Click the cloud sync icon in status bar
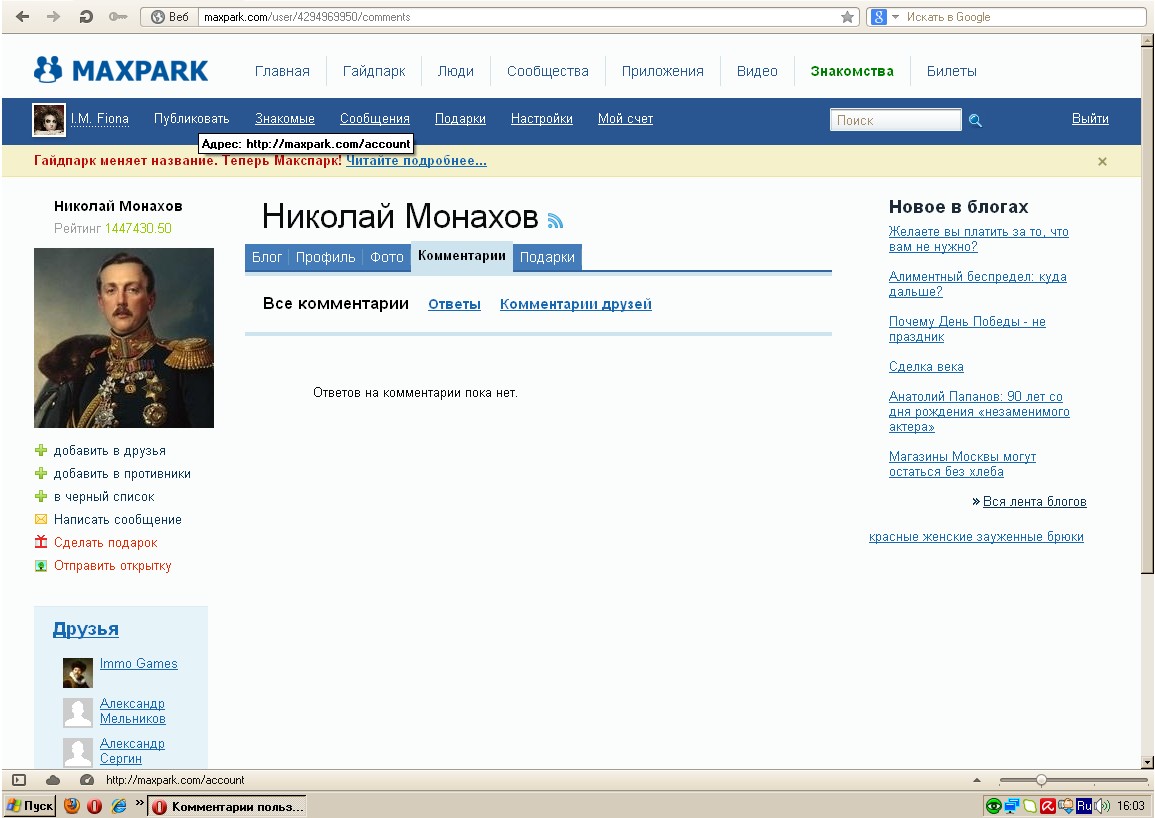Image resolution: width=1155 pixels, height=818 pixels. 52,780
